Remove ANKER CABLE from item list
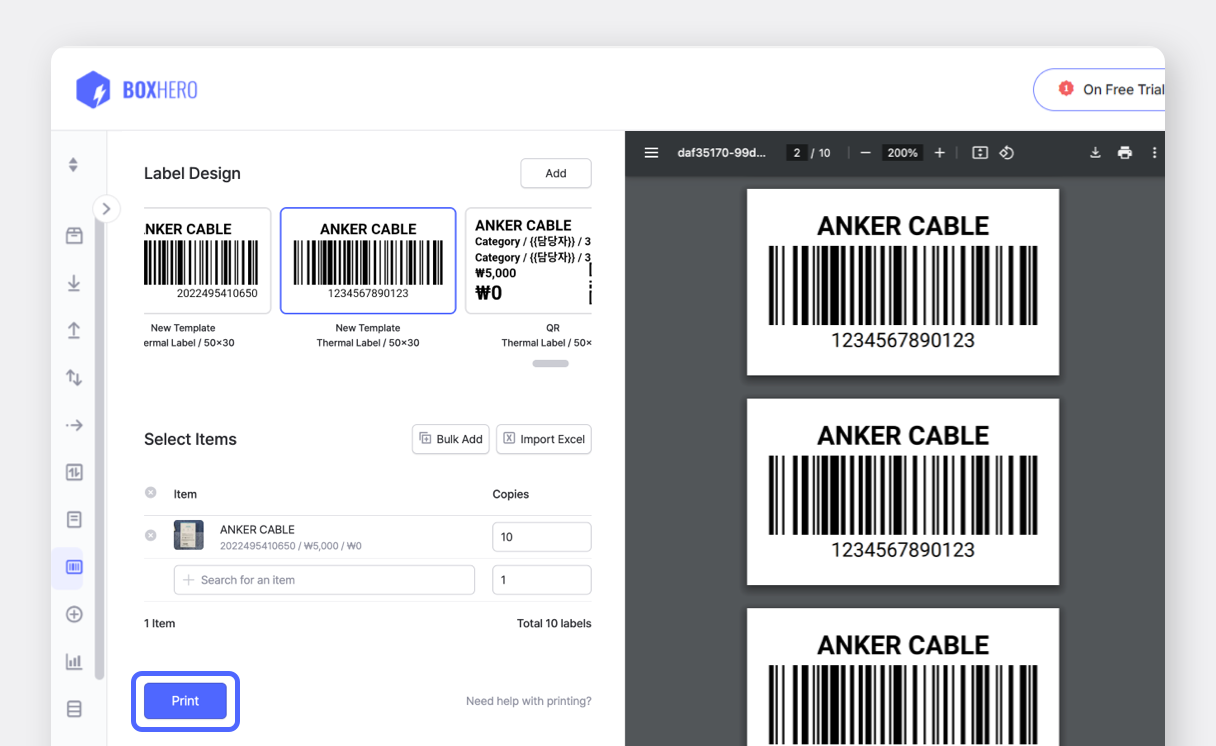 tap(151, 535)
